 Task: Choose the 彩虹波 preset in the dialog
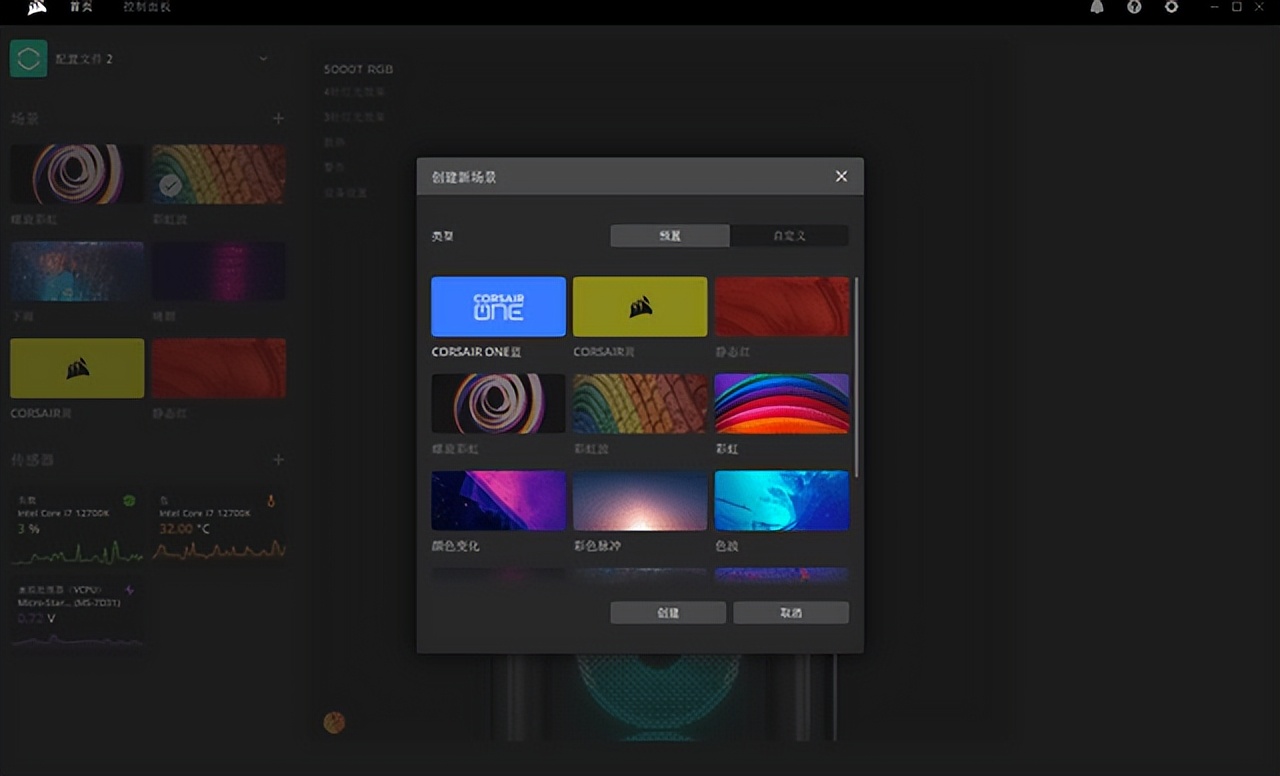(640, 403)
